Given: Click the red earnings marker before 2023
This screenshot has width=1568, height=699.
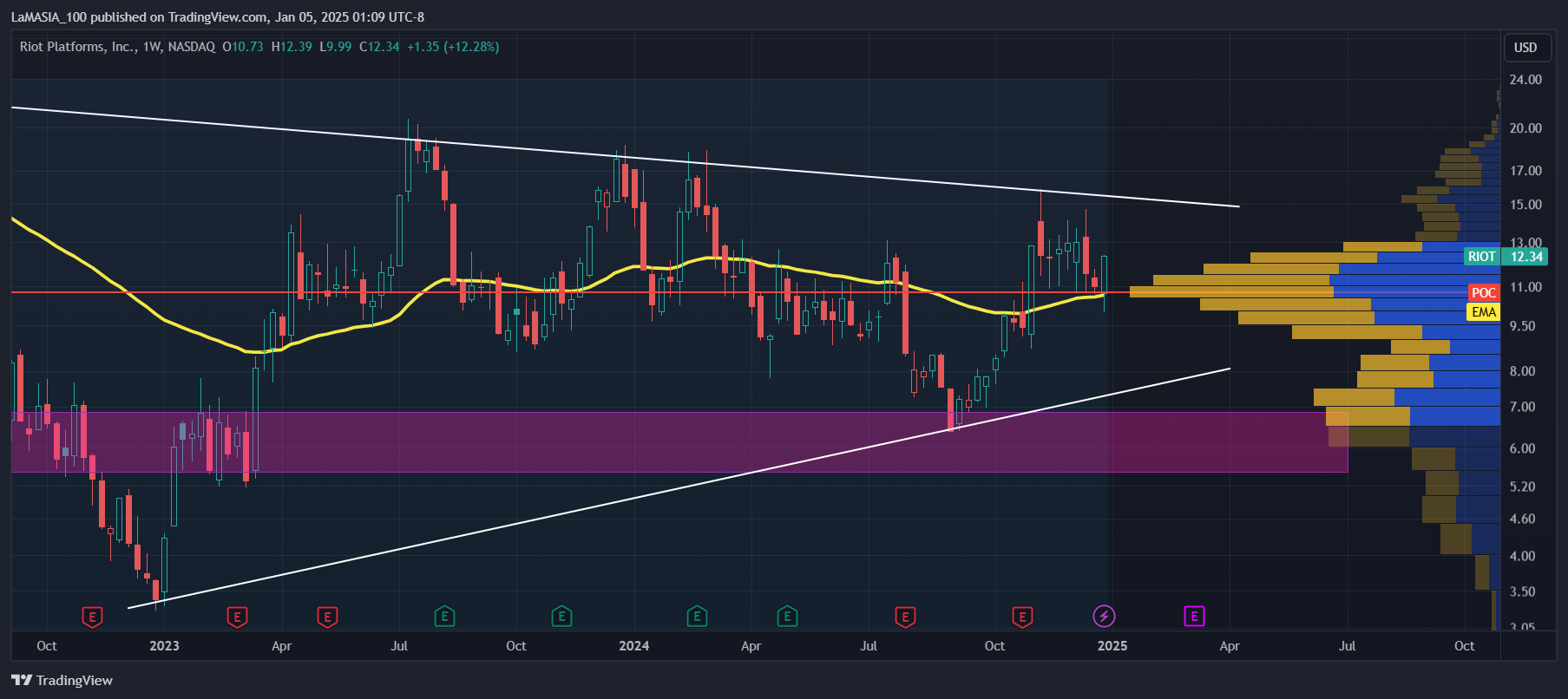Looking at the screenshot, I should 92,617.
